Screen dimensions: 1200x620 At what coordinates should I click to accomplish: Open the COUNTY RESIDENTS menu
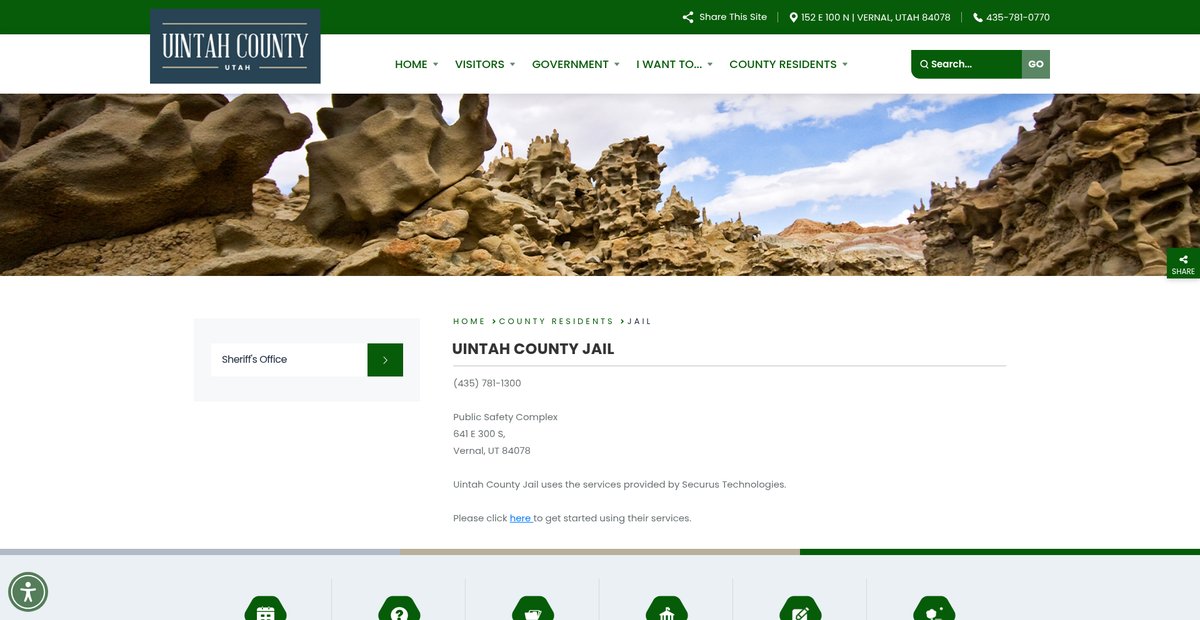tap(783, 64)
